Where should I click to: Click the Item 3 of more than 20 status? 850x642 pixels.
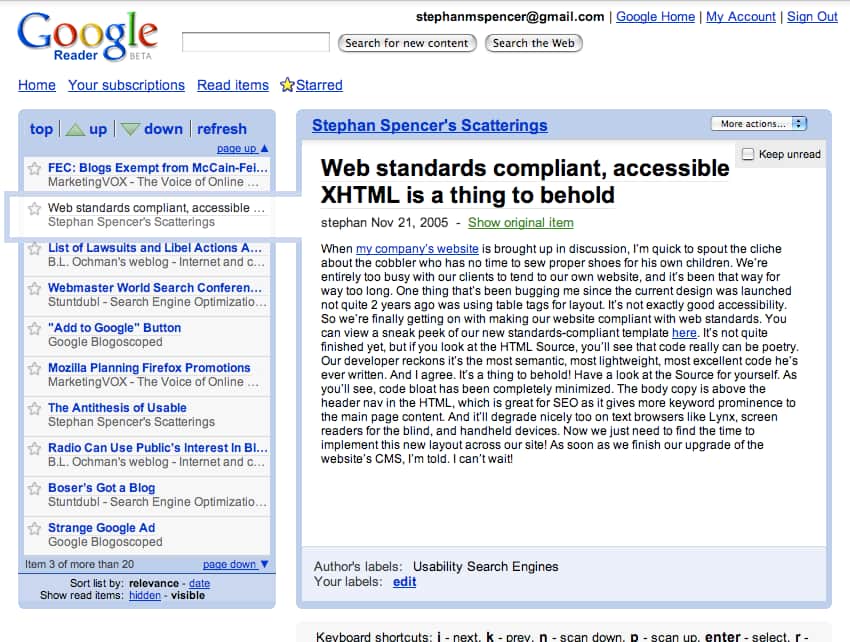pyautogui.click(x=79, y=564)
